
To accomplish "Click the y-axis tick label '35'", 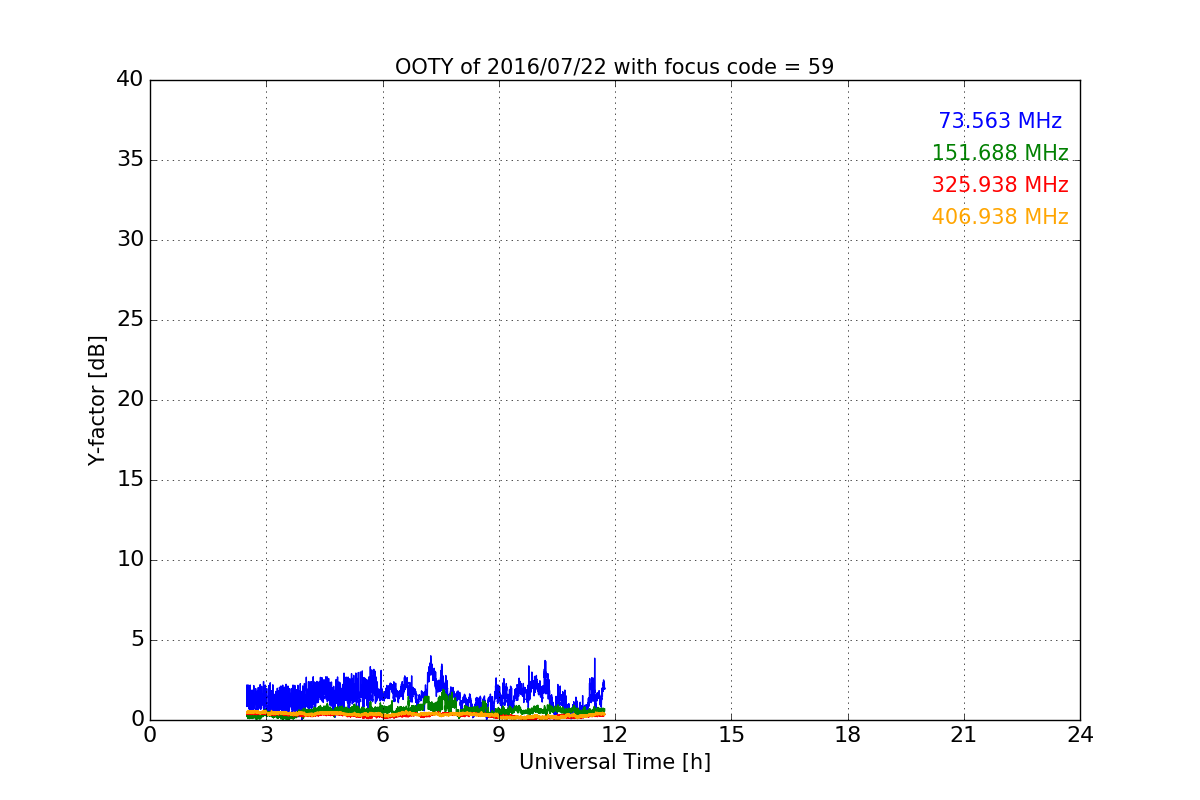I will (x=130, y=159).
